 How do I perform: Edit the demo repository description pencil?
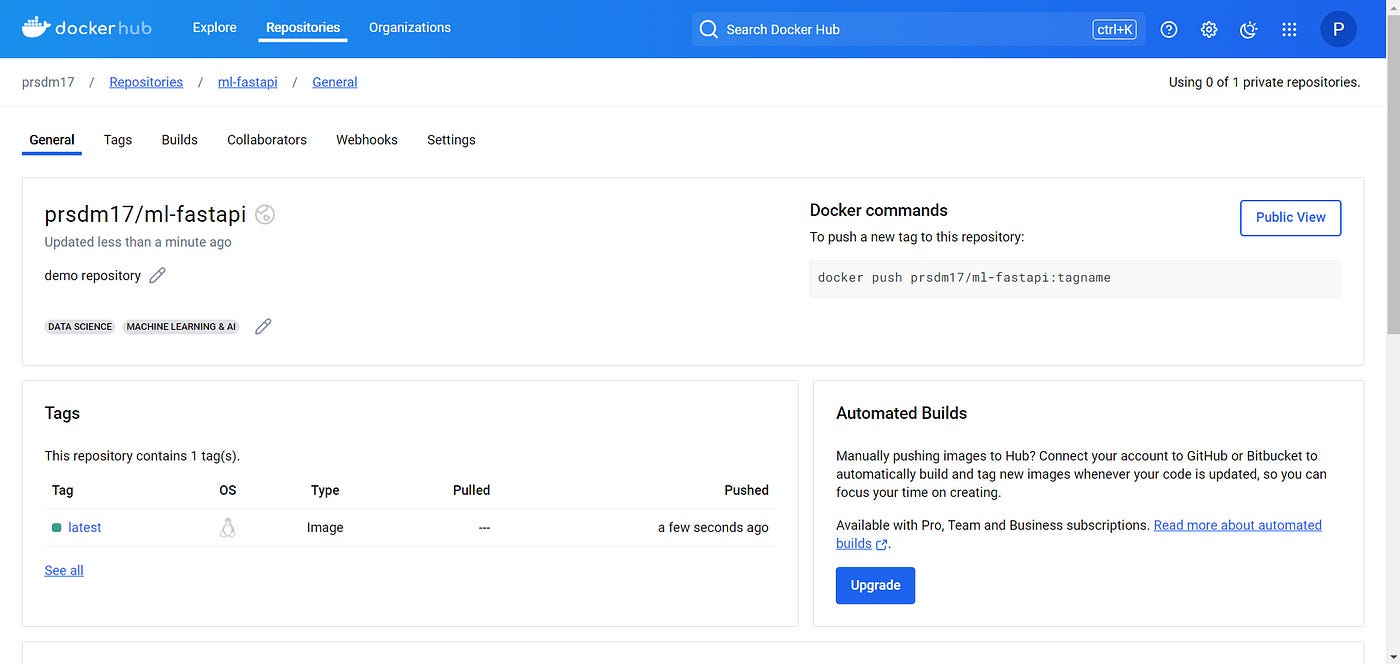157,275
